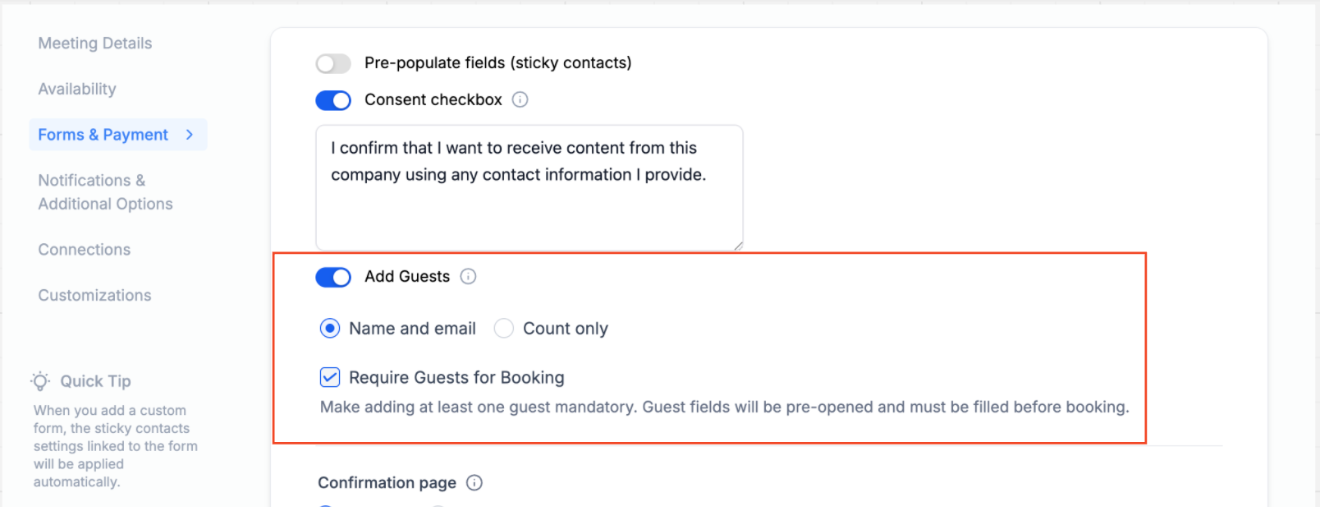The height and width of the screenshot is (507, 1320).
Task: Switch to the Connections section
Action: [x=84, y=250]
